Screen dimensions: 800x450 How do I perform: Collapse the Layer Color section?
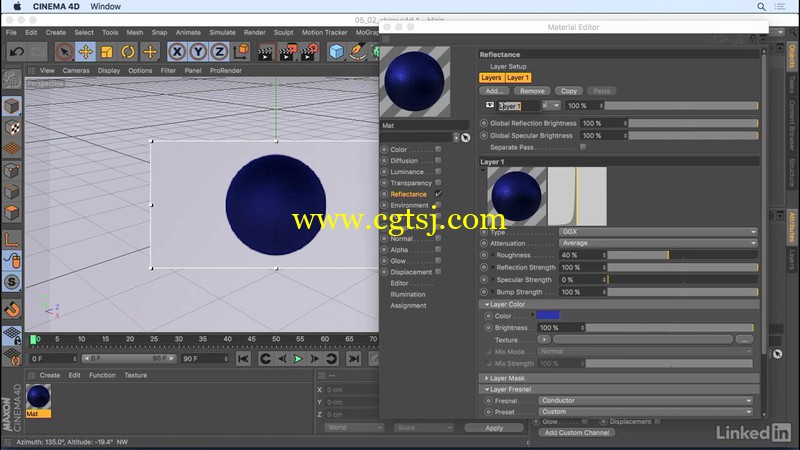pos(487,304)
